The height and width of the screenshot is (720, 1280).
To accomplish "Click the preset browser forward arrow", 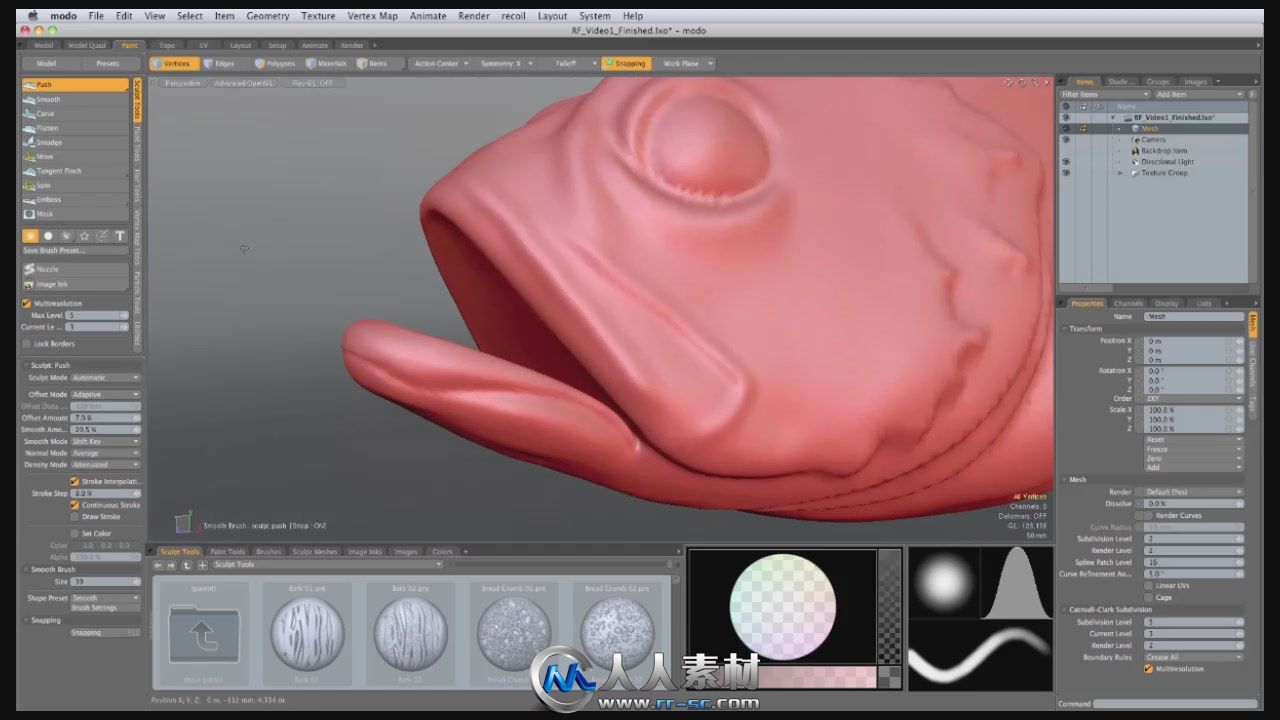I will [172, 565].
